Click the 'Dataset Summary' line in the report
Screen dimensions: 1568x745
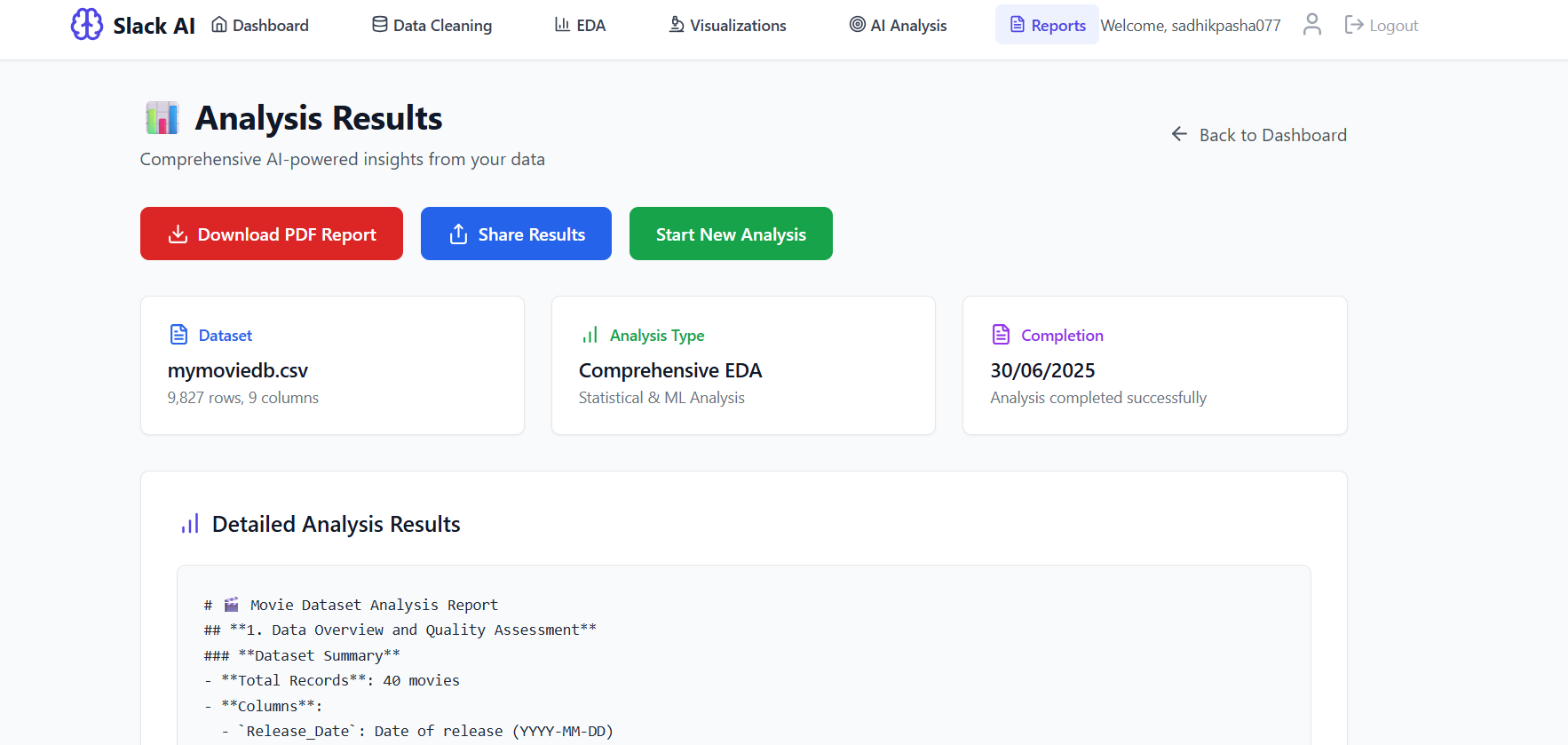pyautogui.click(x=302, y=655)
